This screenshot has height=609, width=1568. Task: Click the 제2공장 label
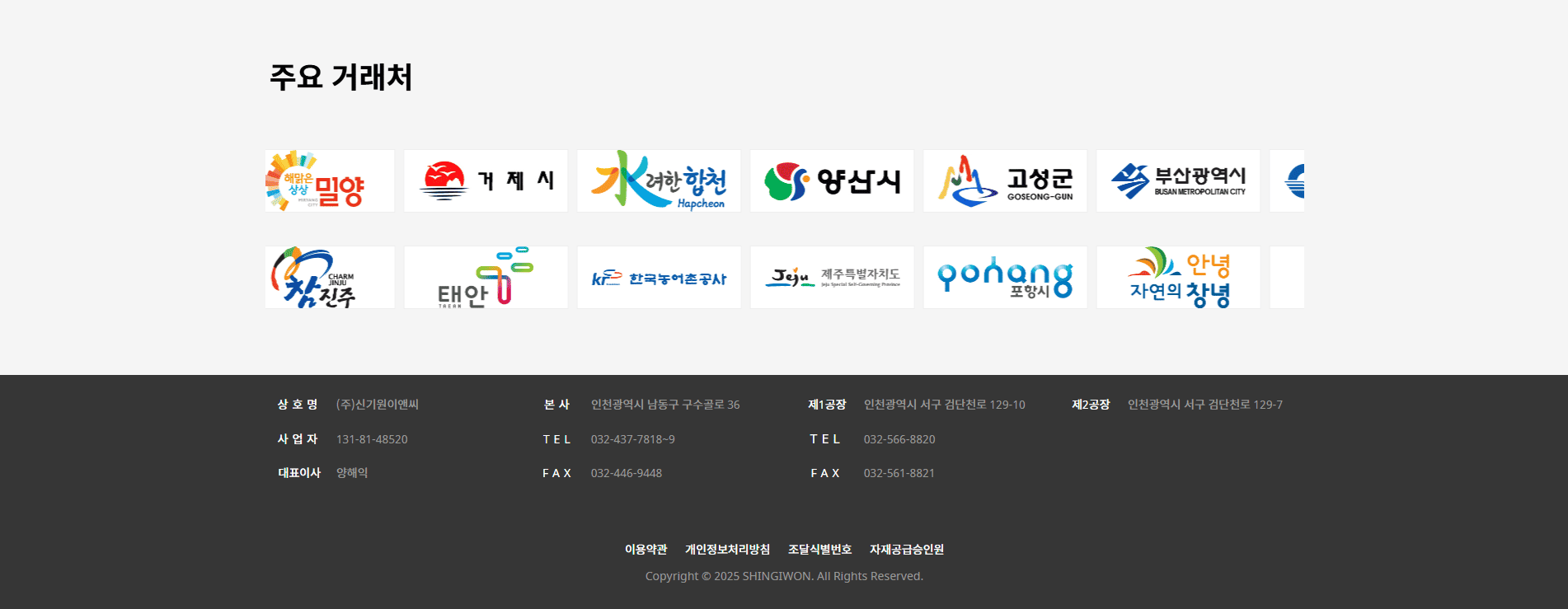coord(1090,405)
